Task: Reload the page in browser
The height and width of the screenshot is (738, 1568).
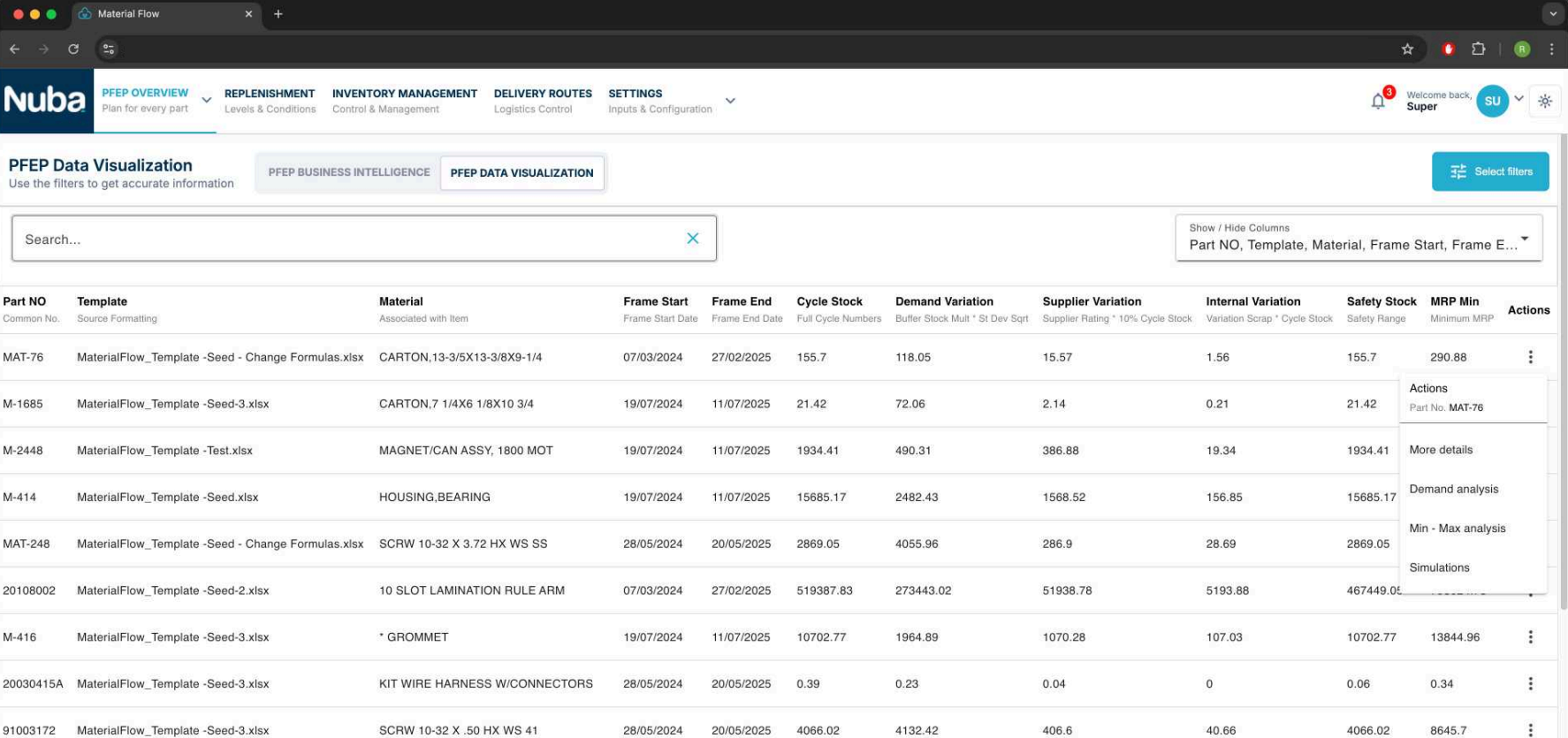Action: [73, 49]
